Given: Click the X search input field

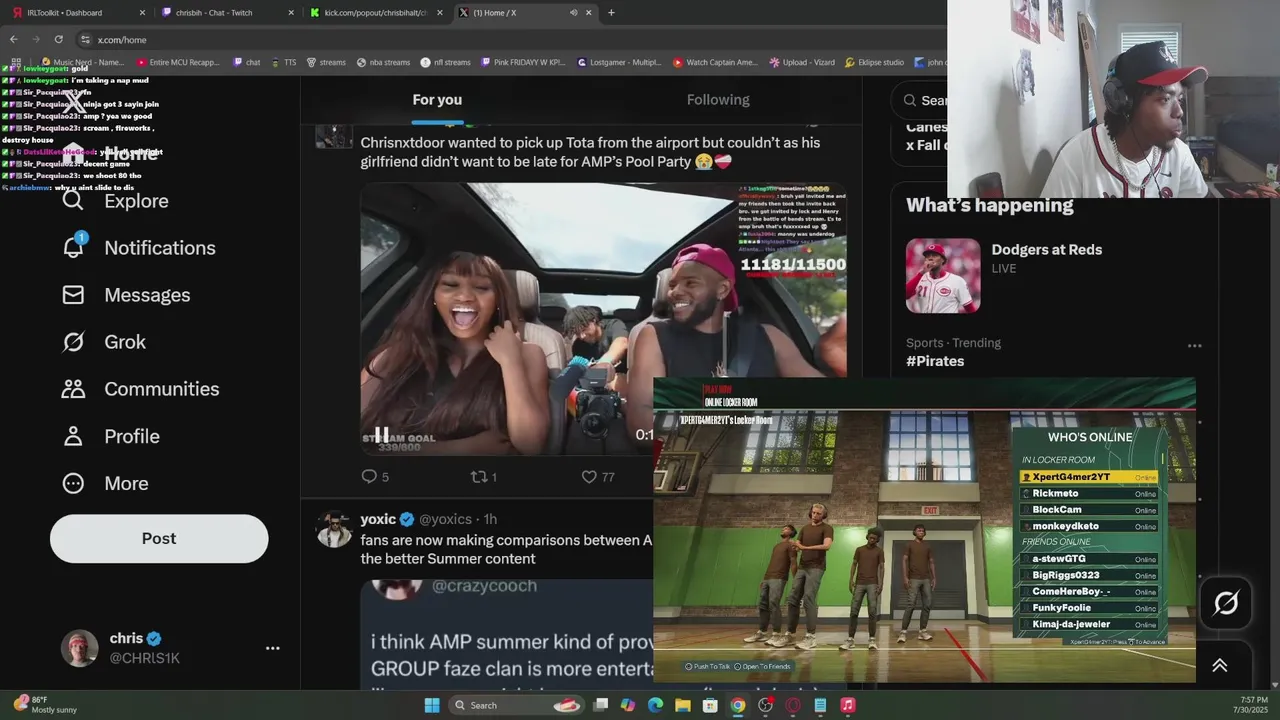Looking at the screenshot, I should tap(920, 100).
